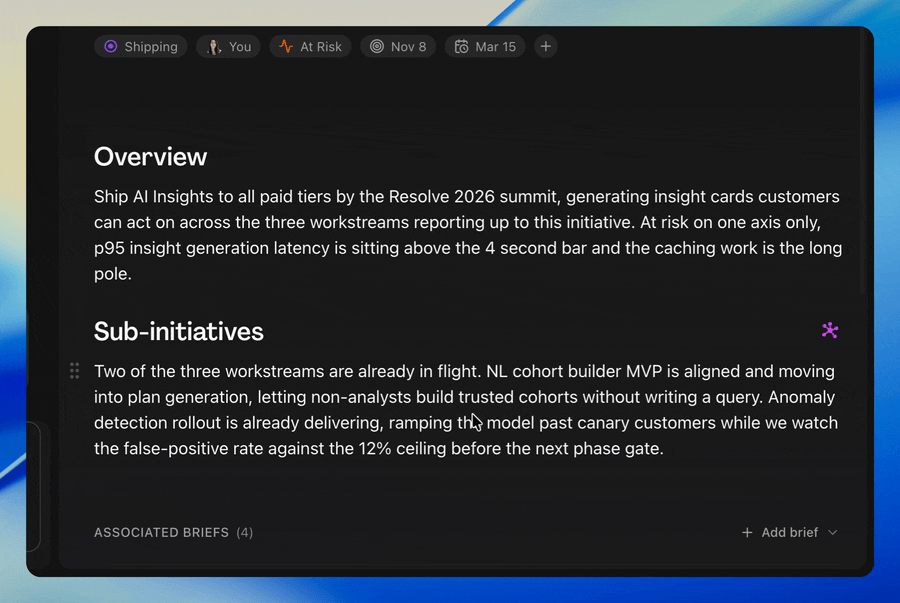Click the Overview heading

coord(150,157)
